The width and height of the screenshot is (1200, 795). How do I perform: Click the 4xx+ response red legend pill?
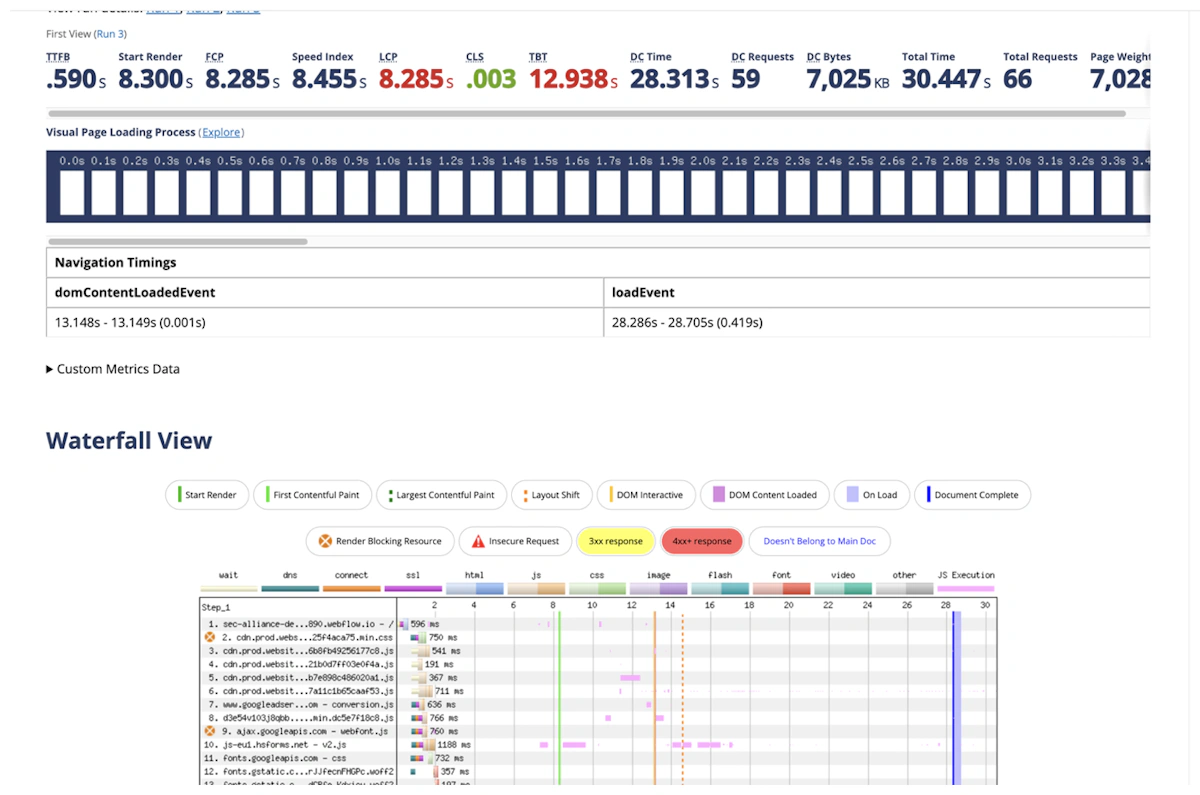[702, 541]
